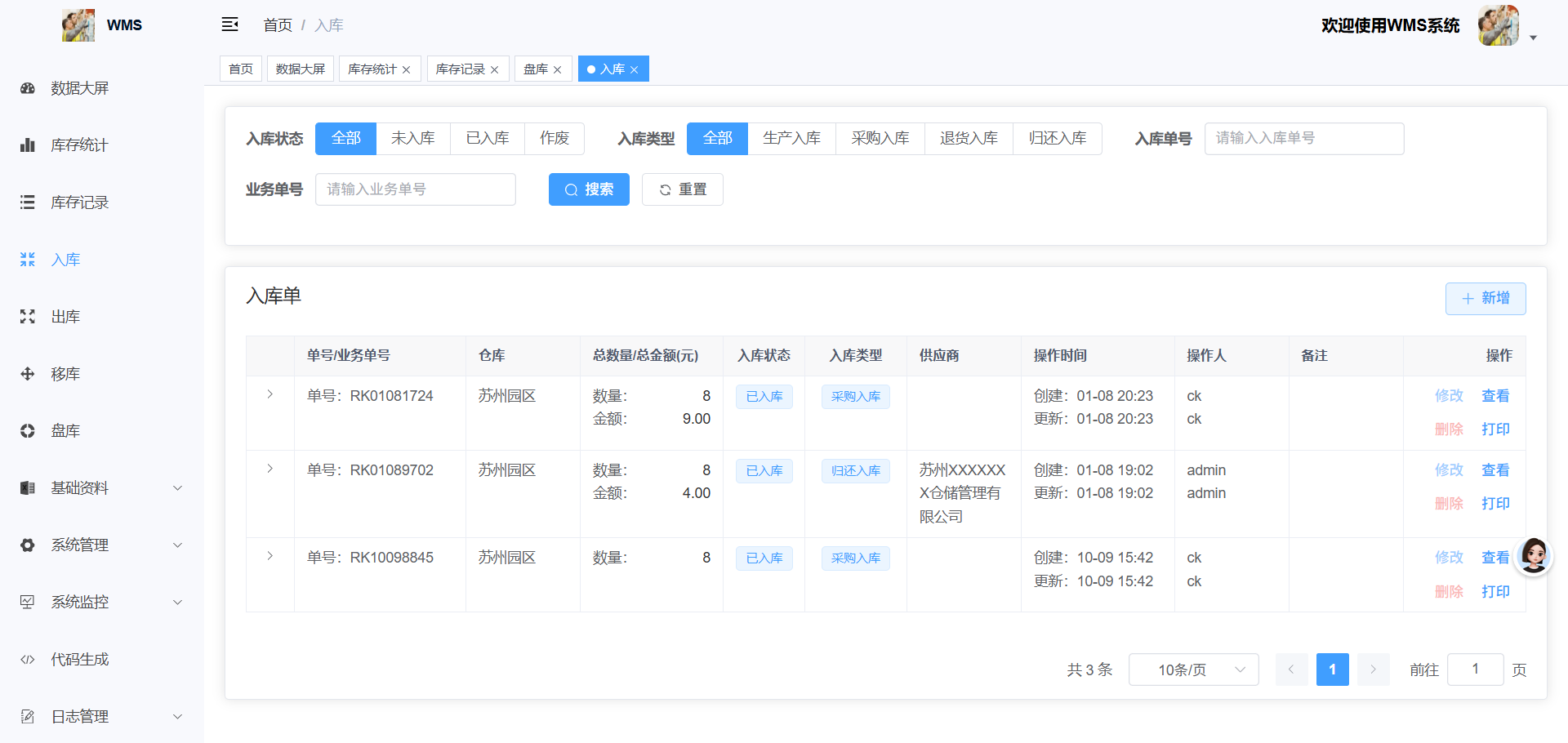
Task: Click the 入库单号 input field
Action: pyautogui.click(x=1303, y=138)
